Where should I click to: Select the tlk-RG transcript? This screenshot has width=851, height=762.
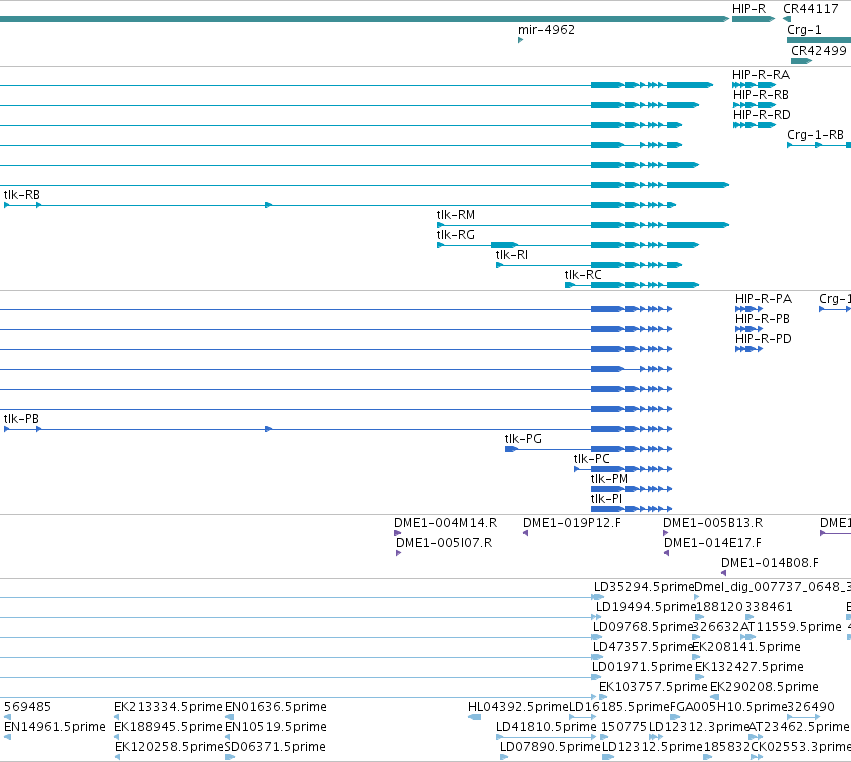click(568, 245)
